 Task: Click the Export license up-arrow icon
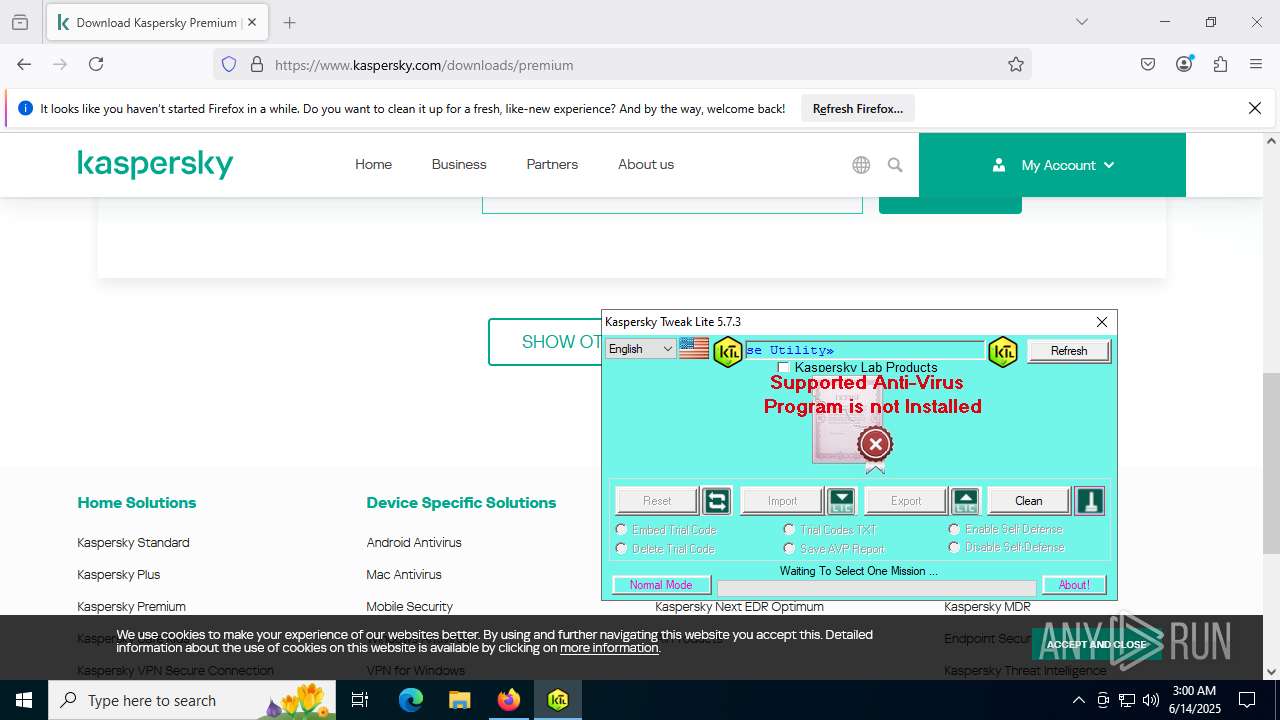(965, 501)
